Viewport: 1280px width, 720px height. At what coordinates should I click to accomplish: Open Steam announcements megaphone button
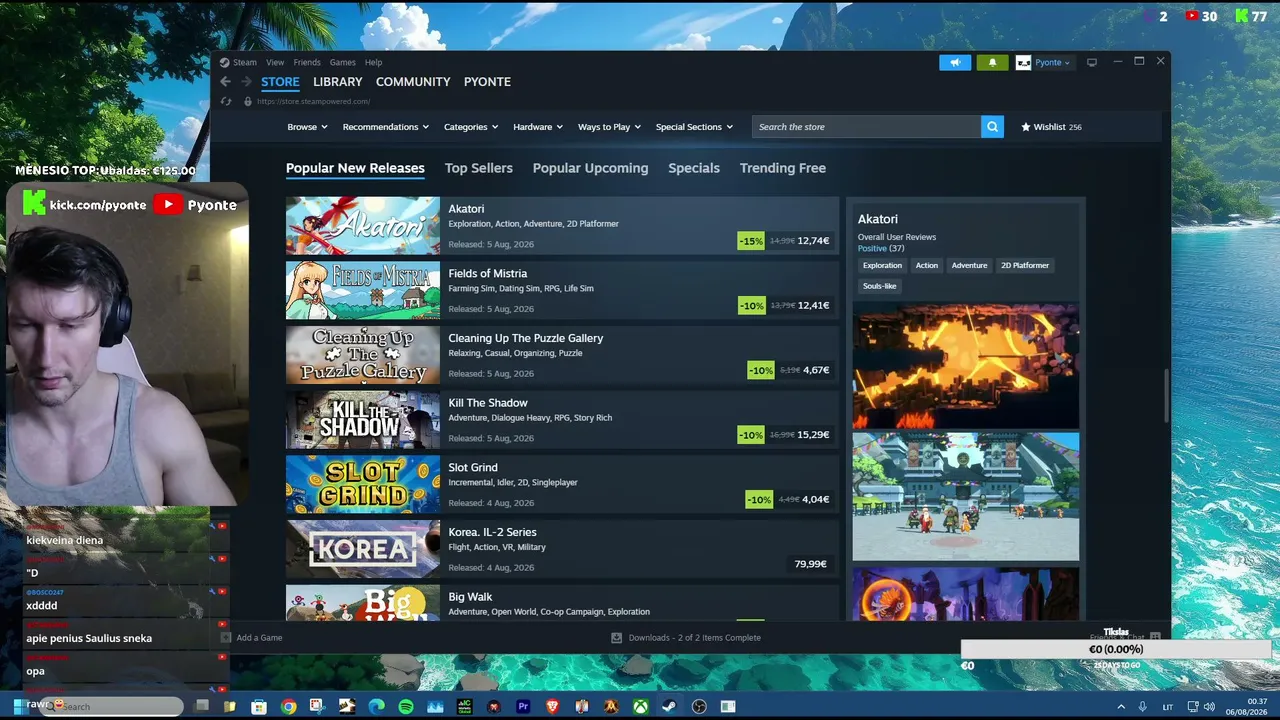tap(955, 62)
